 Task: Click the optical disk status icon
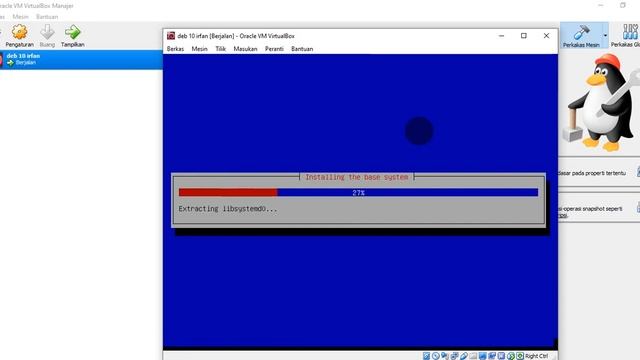tap(436, 356)
